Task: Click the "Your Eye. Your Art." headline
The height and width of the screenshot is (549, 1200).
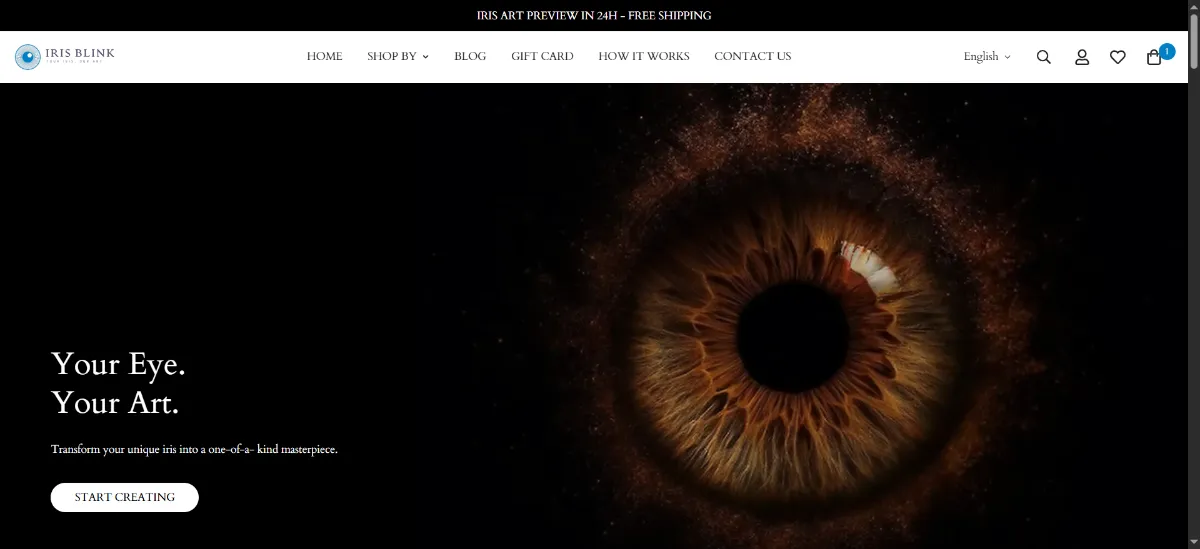Action: click(x=121, y=382)
